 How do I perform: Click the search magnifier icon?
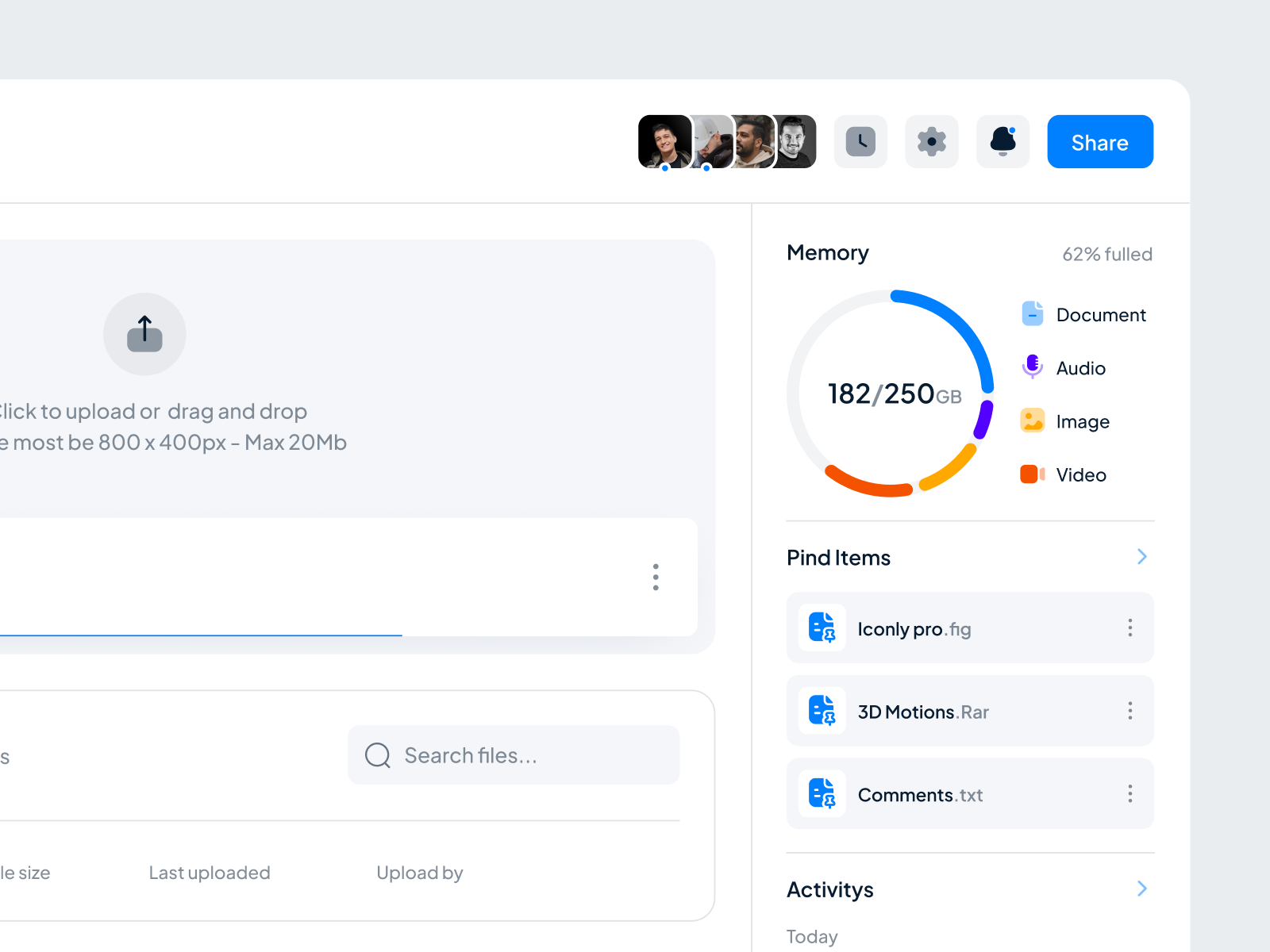377,754
